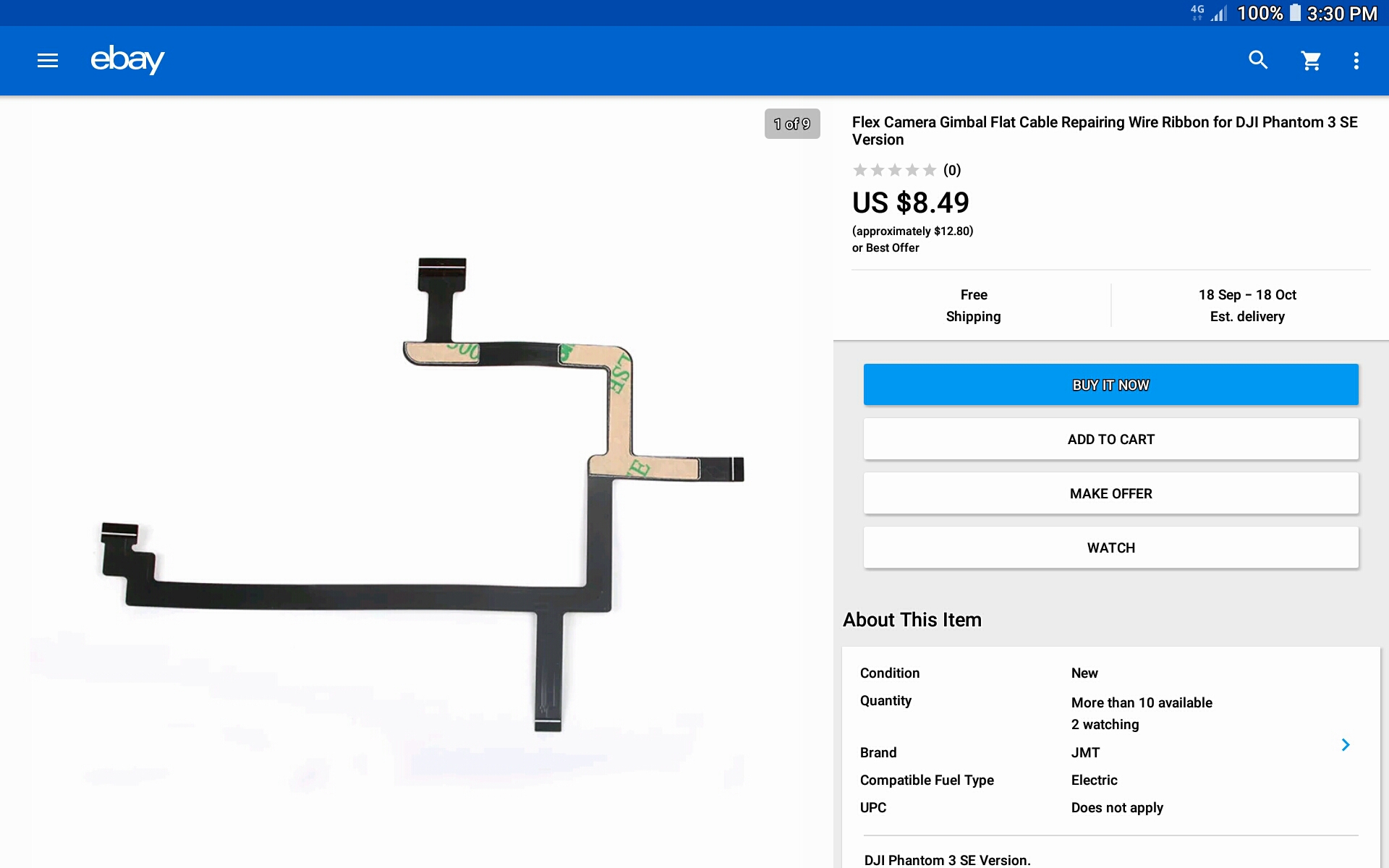Click the MAKE OFFER button
Screen dimensions: 1389x868
click(1111, 493)
